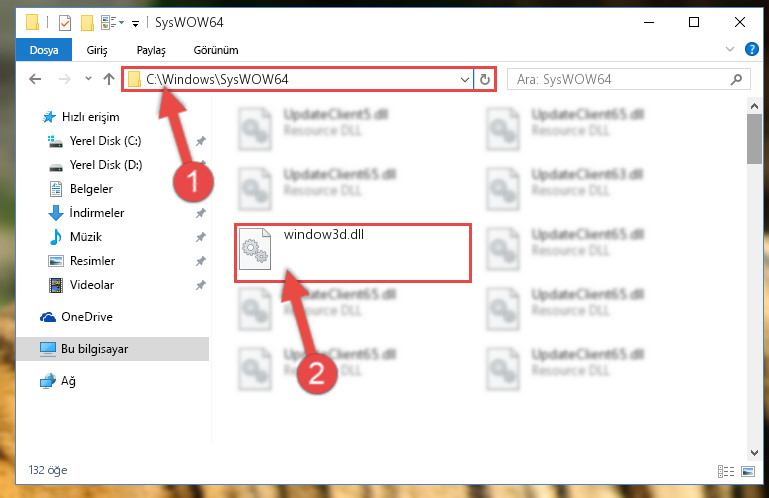Viewport: 769px width, 498px height.
Task: Expand the address bar history dropdown
Action: click(464, 79)
